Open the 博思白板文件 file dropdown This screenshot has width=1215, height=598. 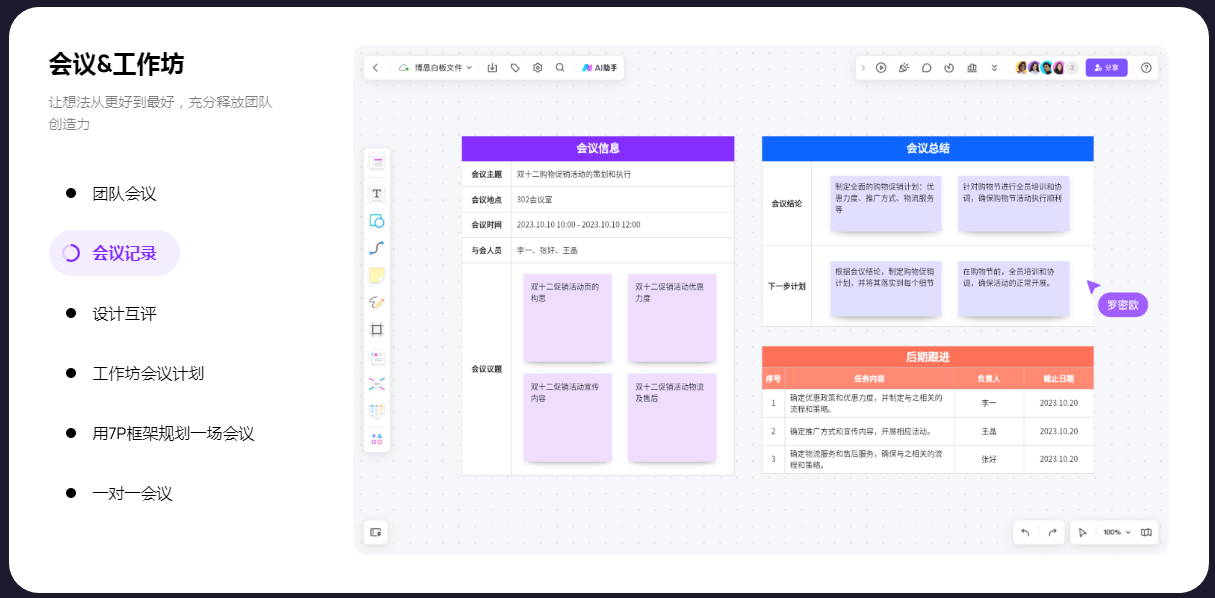436,68
